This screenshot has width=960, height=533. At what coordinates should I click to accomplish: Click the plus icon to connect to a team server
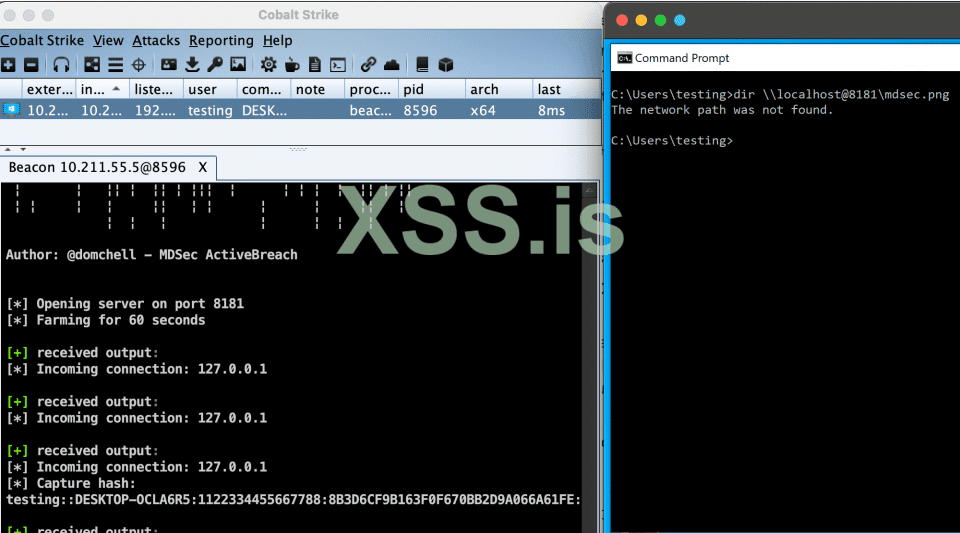[x=8, y=65]
